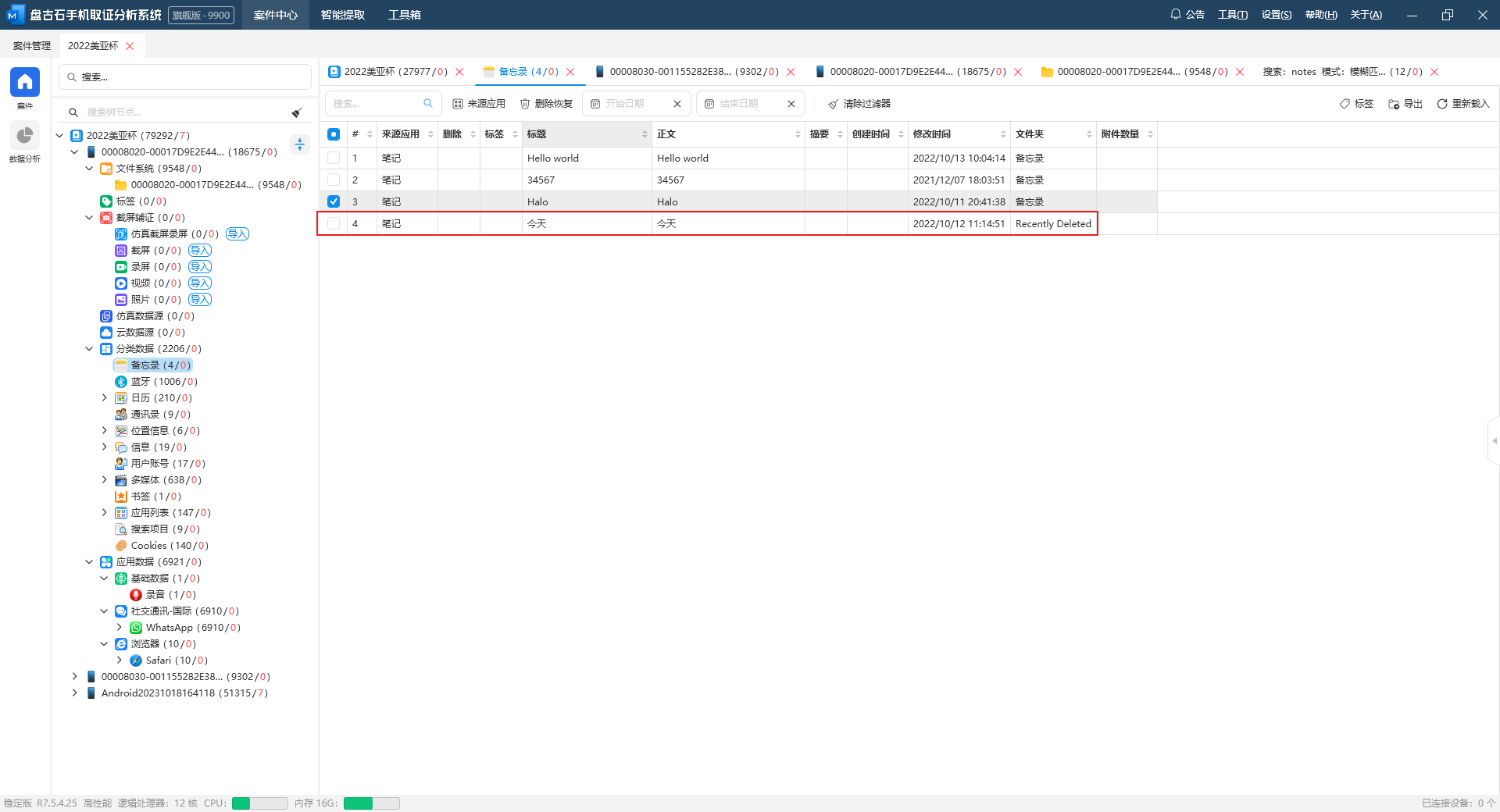Click the 清除过滤器 button
Screen dimensions: 1500x812
pyautogui.click(x=859, y=104)
